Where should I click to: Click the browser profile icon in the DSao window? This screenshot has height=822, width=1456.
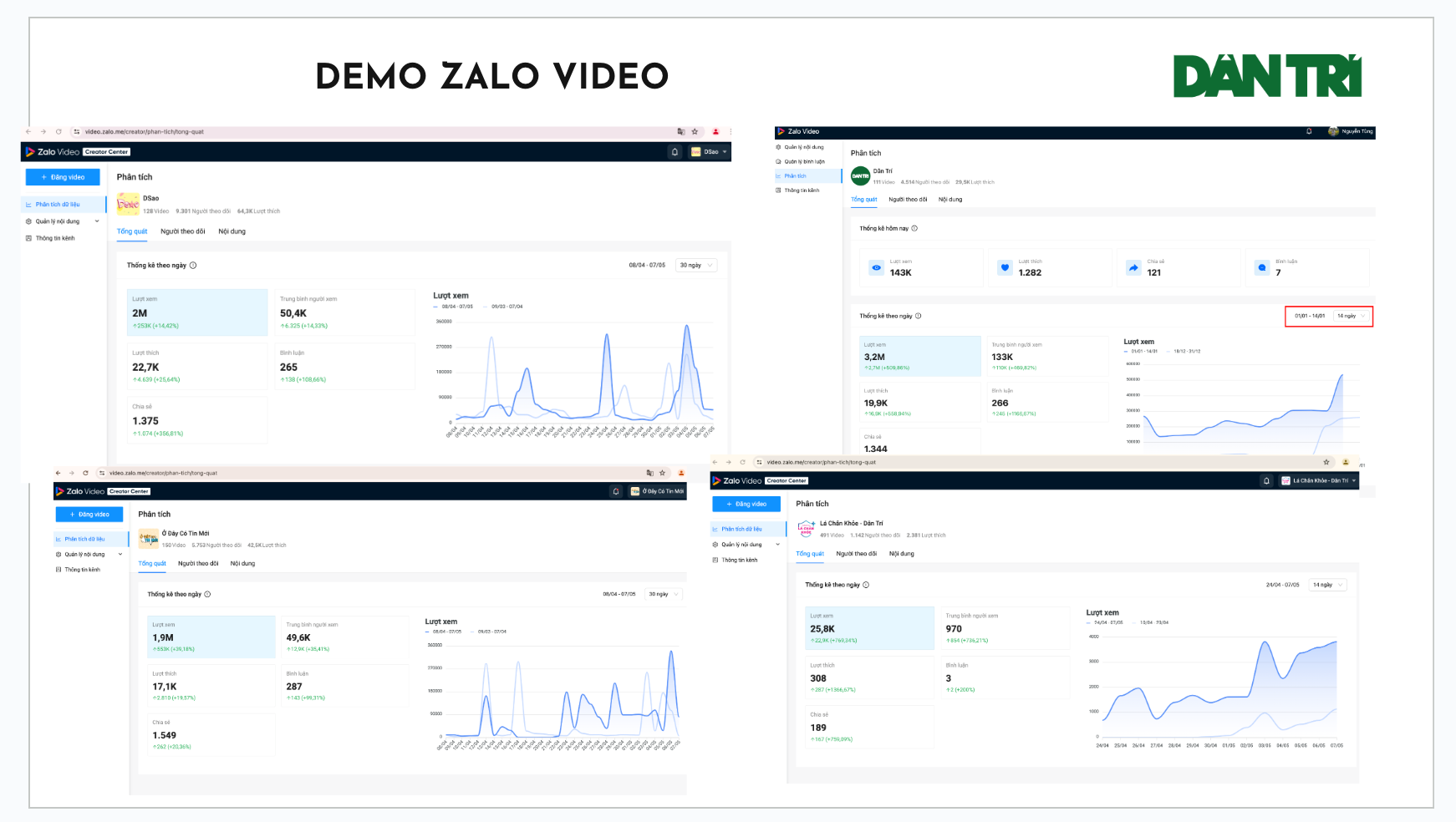(x=715, y=132)
